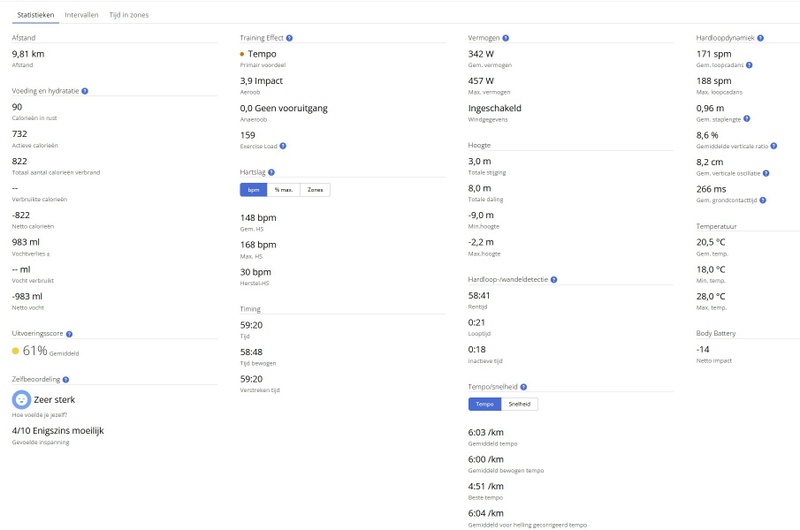800x530 pixels.
Task: Open the Hardloopdynamiek help icon
Action: click(x=763, y=38)
